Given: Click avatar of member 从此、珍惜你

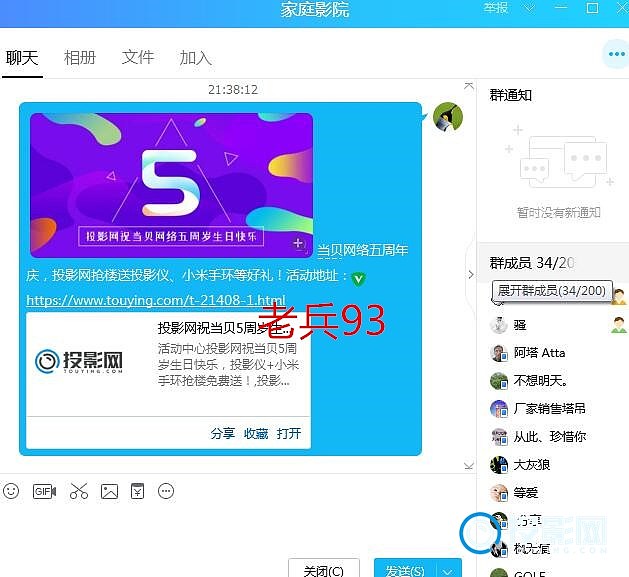Looking at the screenshot, I should 499,437.
